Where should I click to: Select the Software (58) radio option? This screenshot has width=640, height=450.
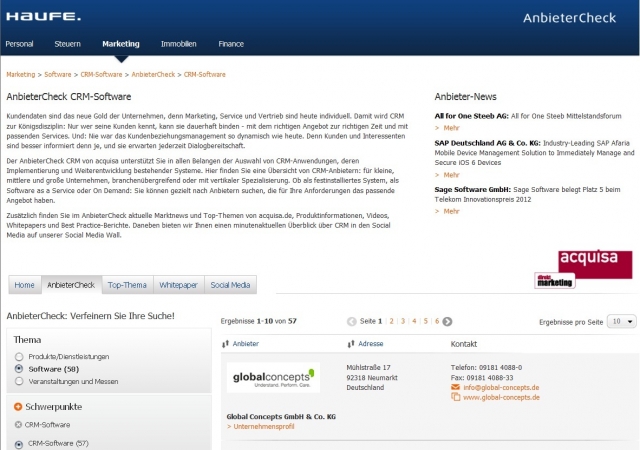tap(19, 368)
